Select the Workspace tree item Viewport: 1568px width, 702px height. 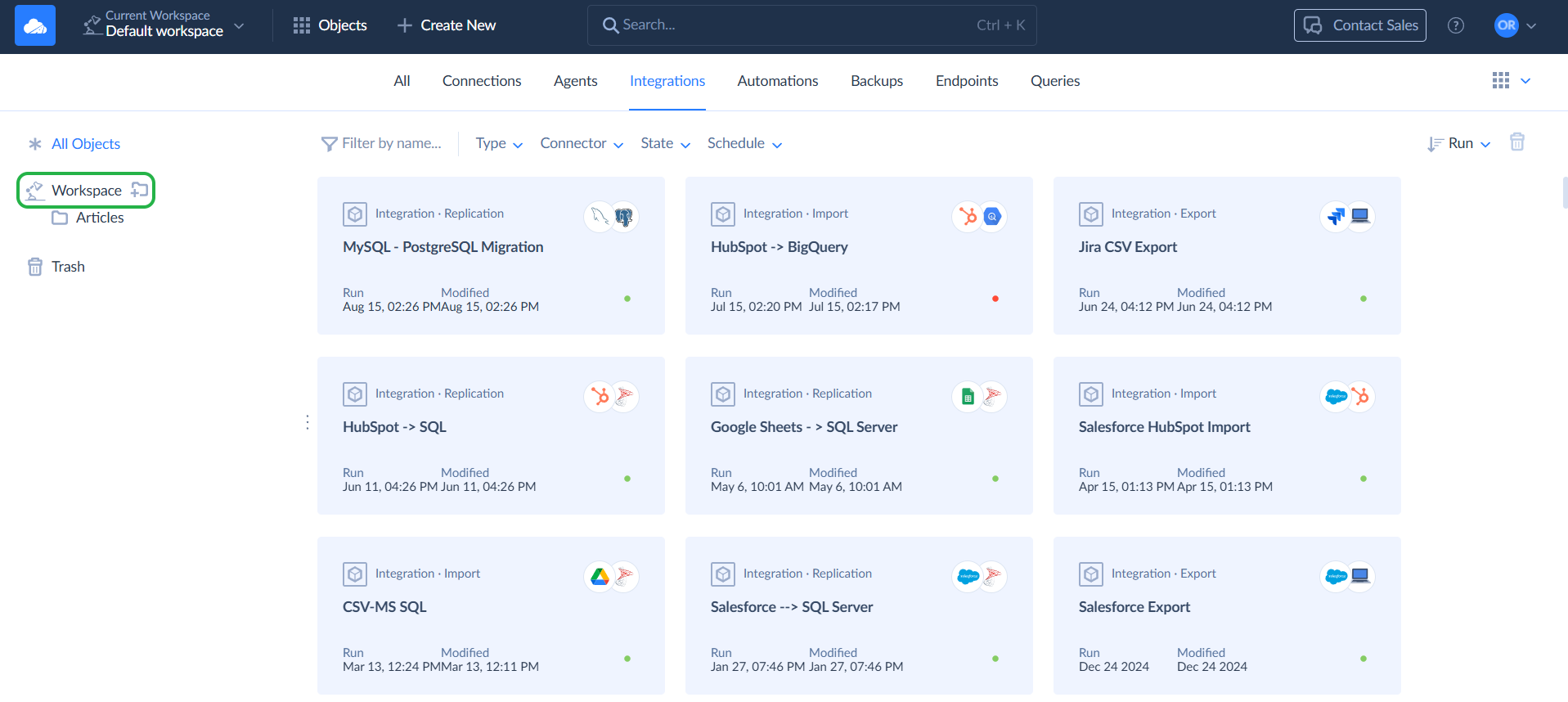click(x=86, y=191)
